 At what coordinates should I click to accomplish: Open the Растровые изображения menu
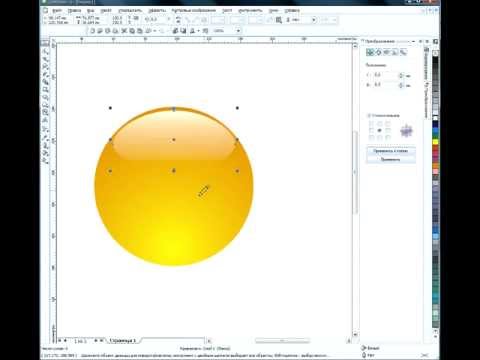pos(194,11)
